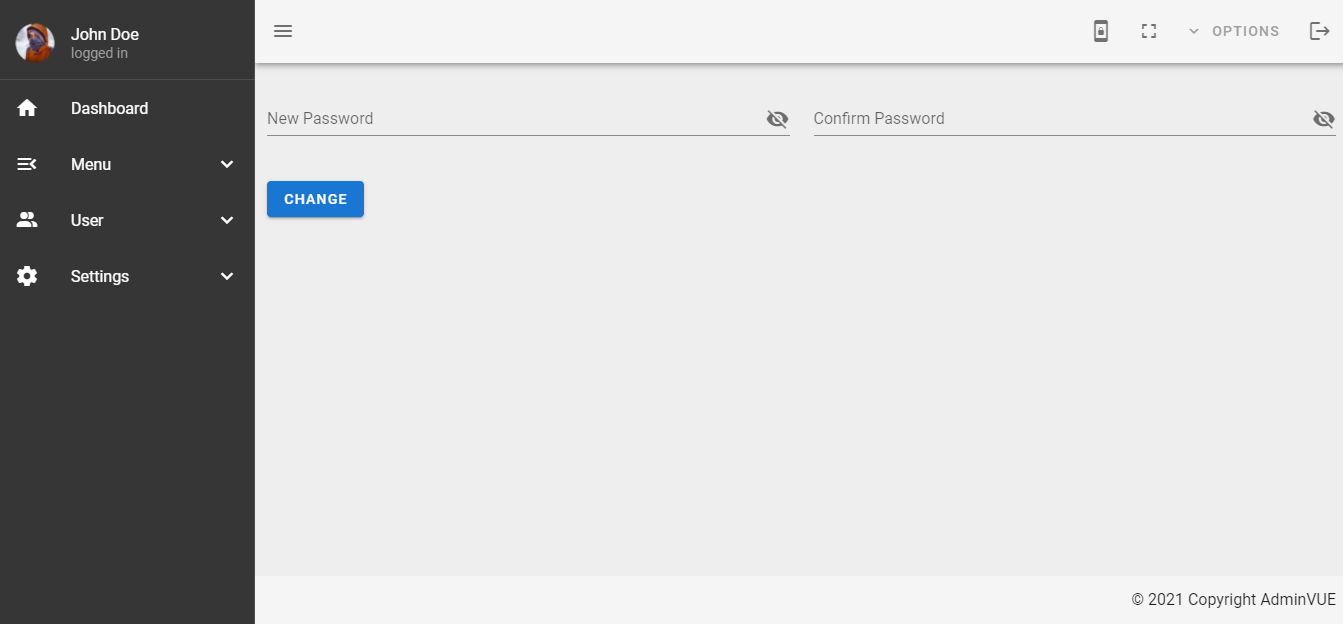This screenshot has height=624, width=1343.
Task: Toggle fullscreen mode icon
Action: point(1149,31)
